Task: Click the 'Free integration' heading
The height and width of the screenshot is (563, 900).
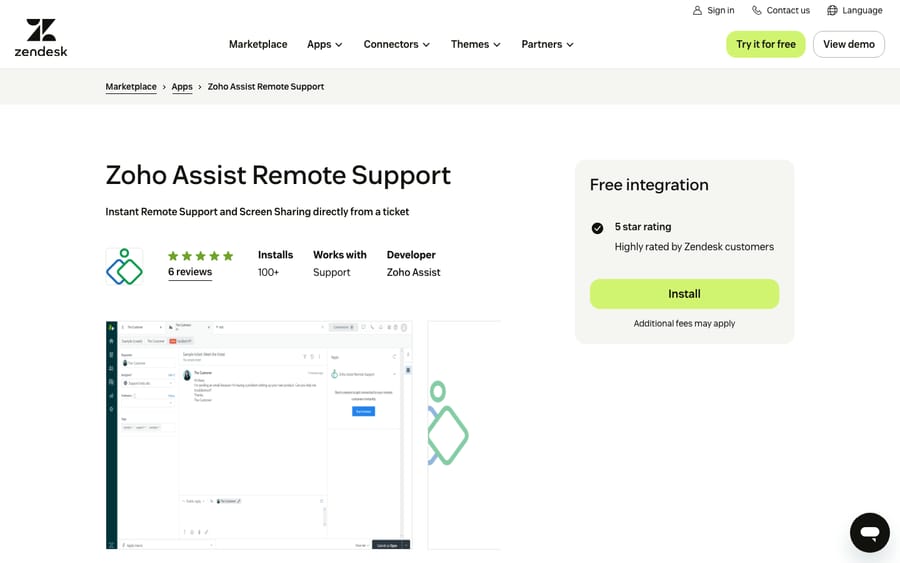Action: [x=649, y=185]
